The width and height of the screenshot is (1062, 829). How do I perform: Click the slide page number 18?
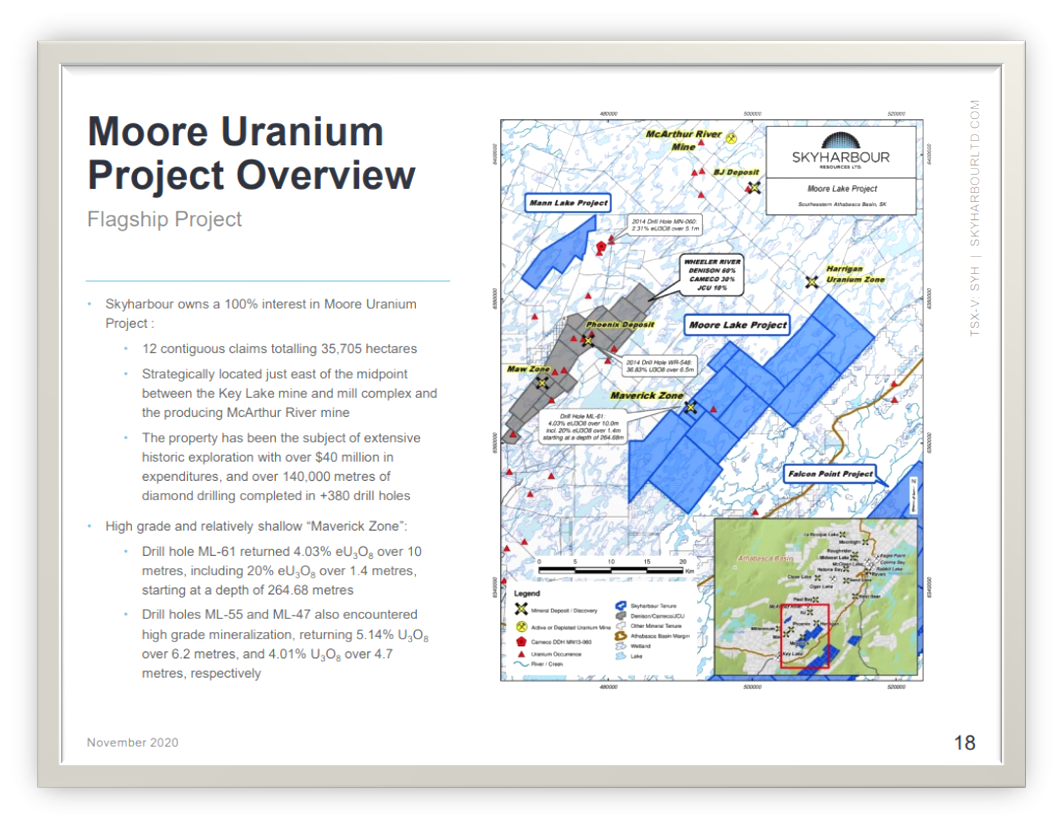click(x=964, y=743)
